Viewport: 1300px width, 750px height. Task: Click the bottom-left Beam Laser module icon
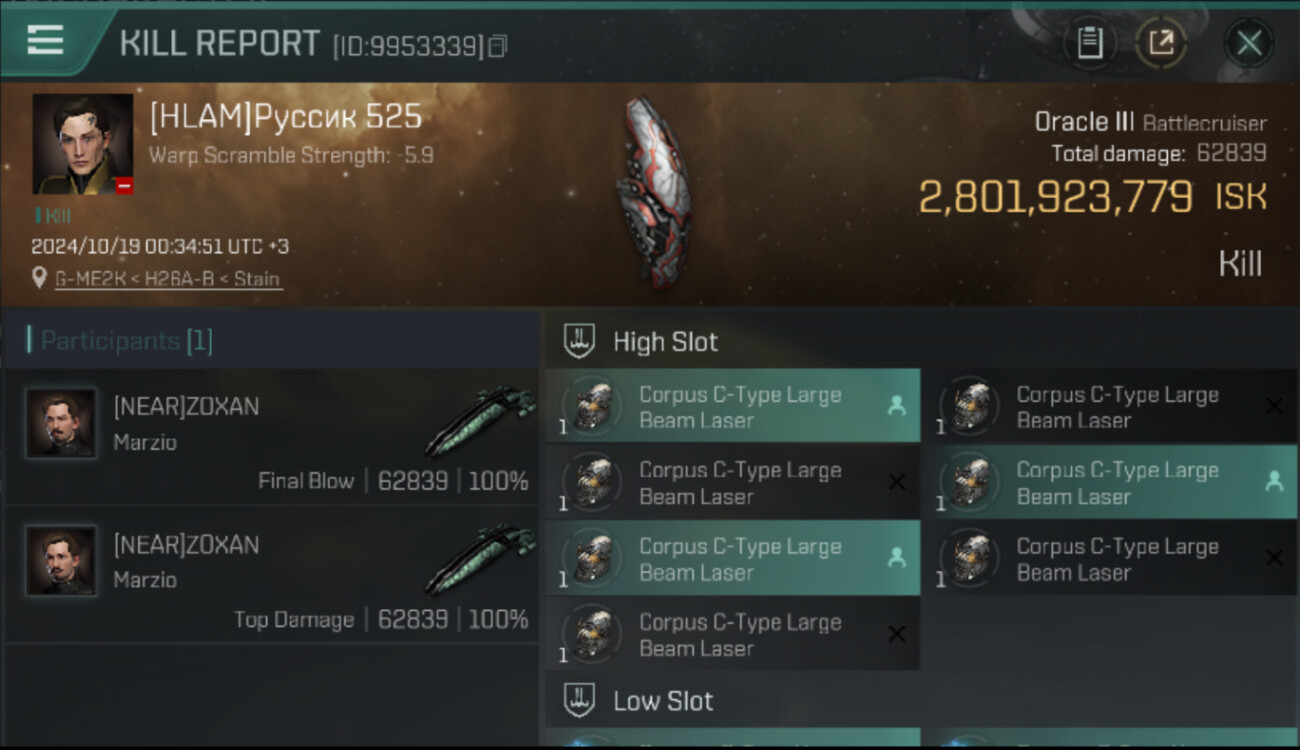[593, 634]
